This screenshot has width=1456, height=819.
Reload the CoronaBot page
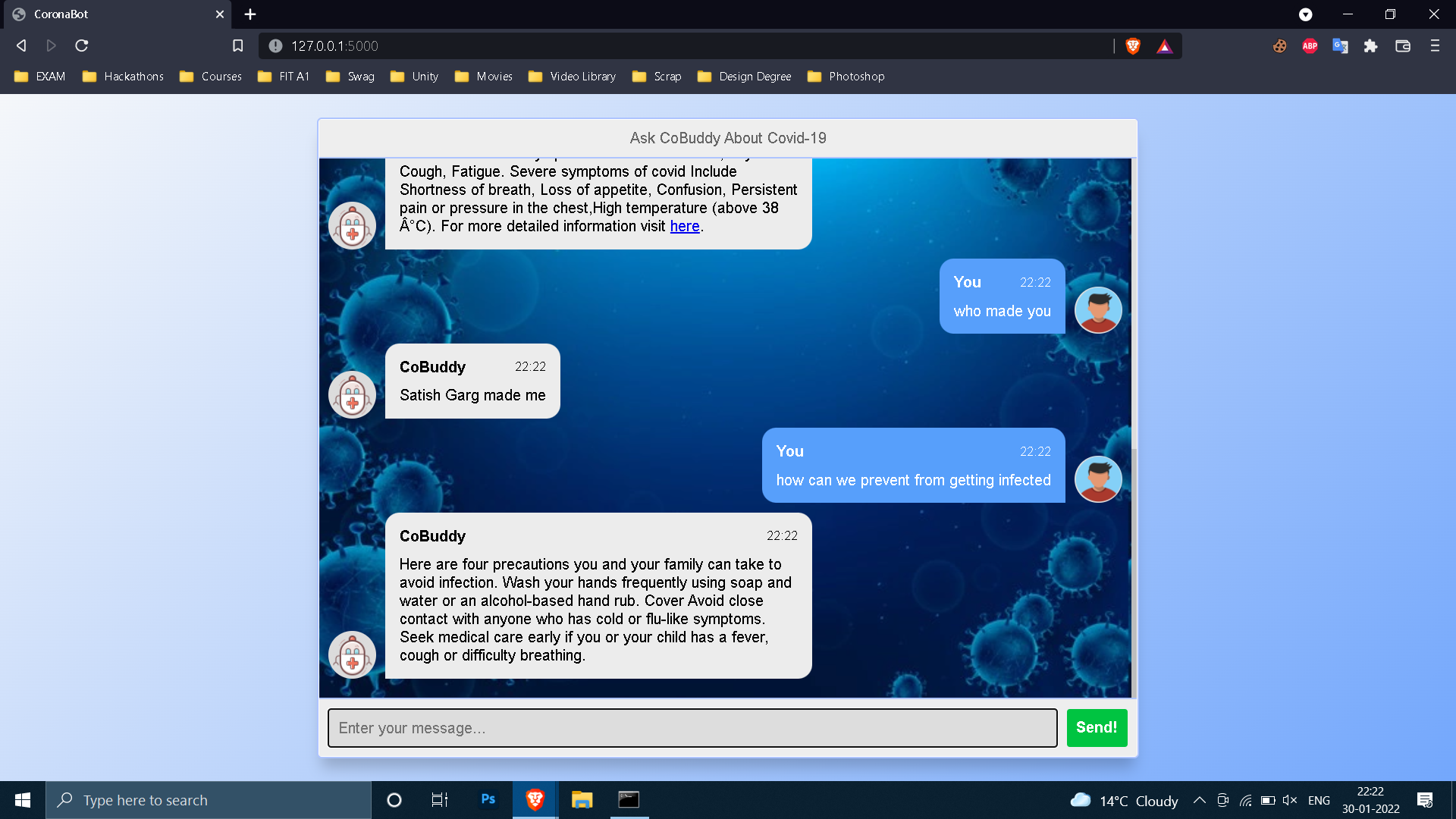click(x=82, y=46)
